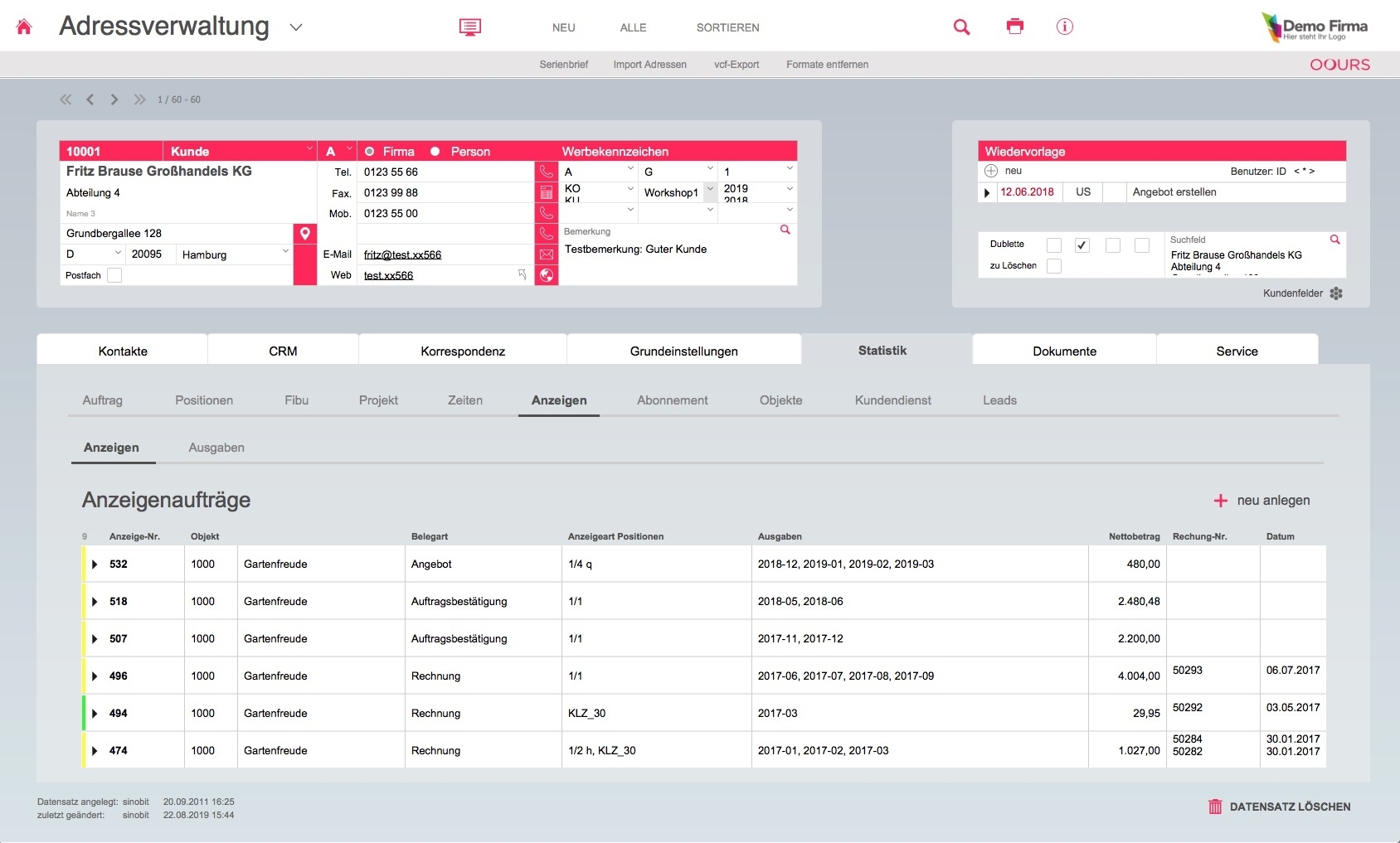Screen dimensions: 1400x843
Task: Open the Leads statistics sub-tab
Action: click(x=999, y=400)
